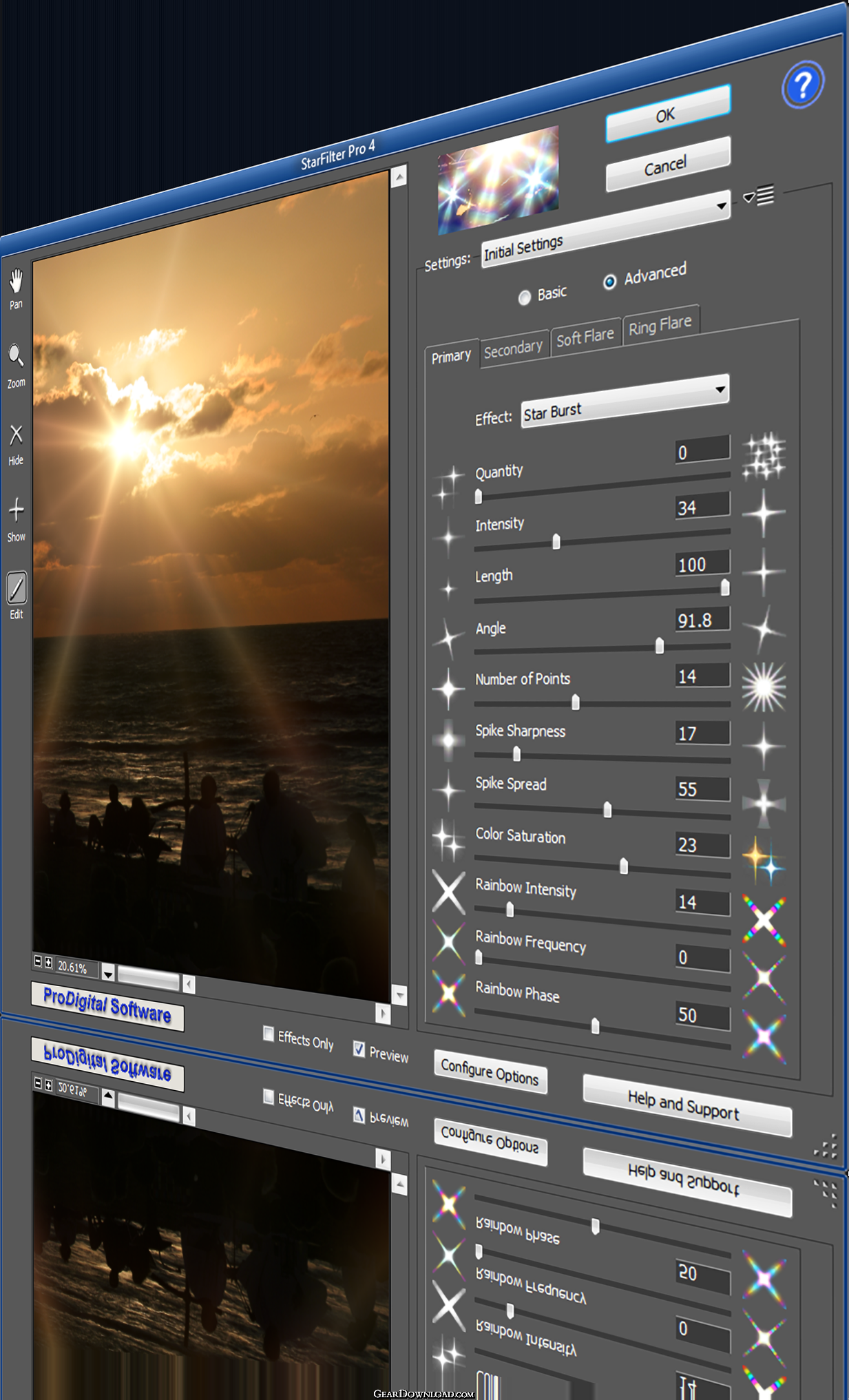The width and height of the screenshot is (849, 1400).
Task: Select the Advanced radio button
Action: tap(609, 282)
